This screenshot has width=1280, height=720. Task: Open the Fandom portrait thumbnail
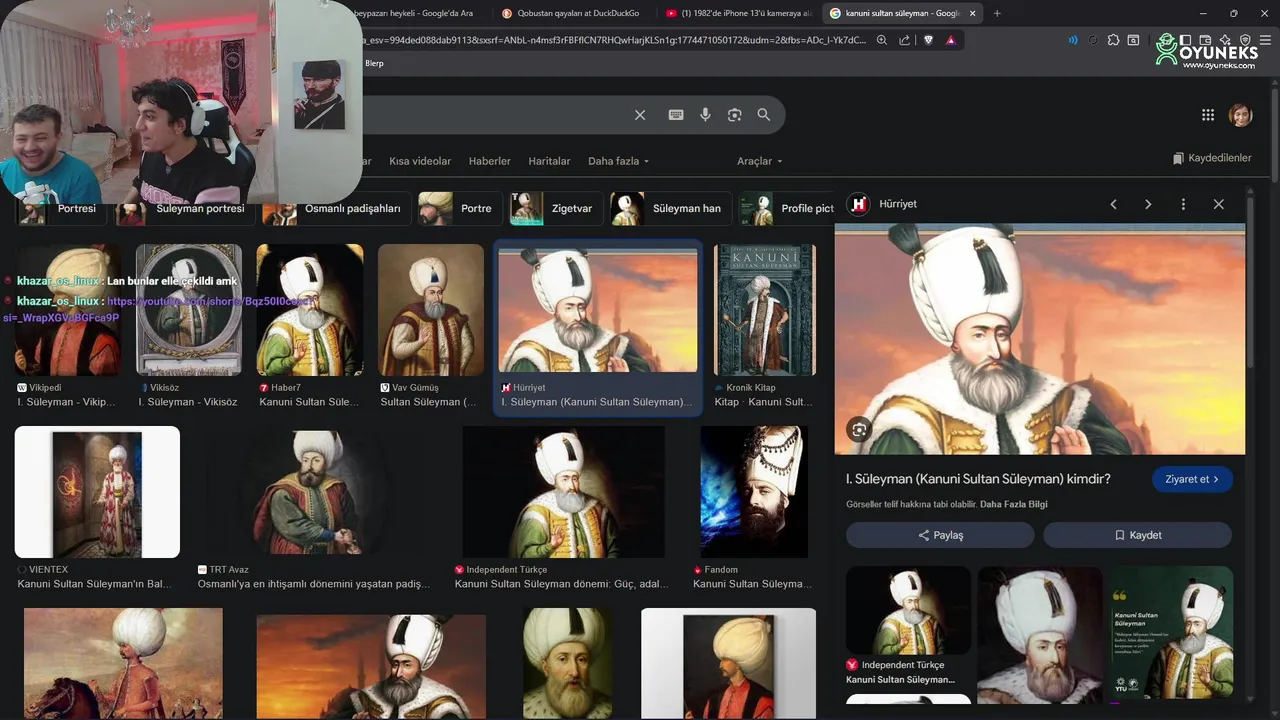pyautogui.click(x=754, y=492)
